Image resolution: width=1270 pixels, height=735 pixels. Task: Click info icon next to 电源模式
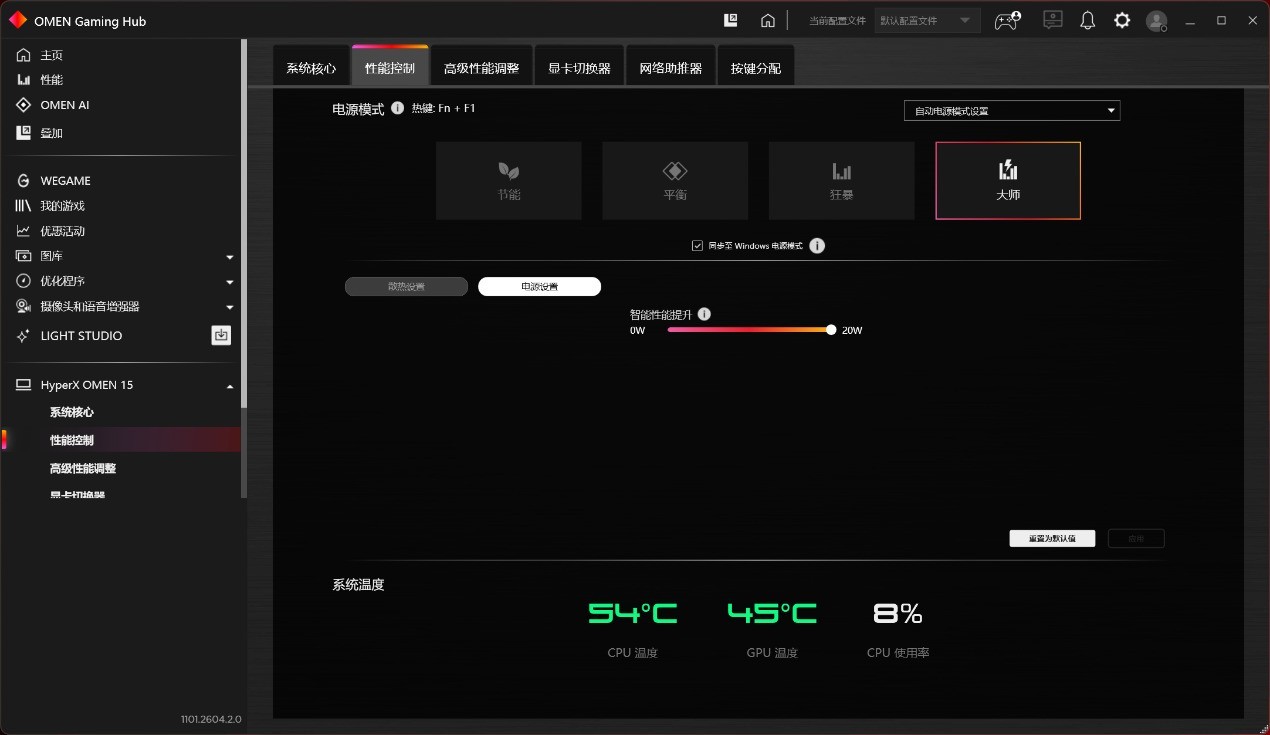pos(397,108)
